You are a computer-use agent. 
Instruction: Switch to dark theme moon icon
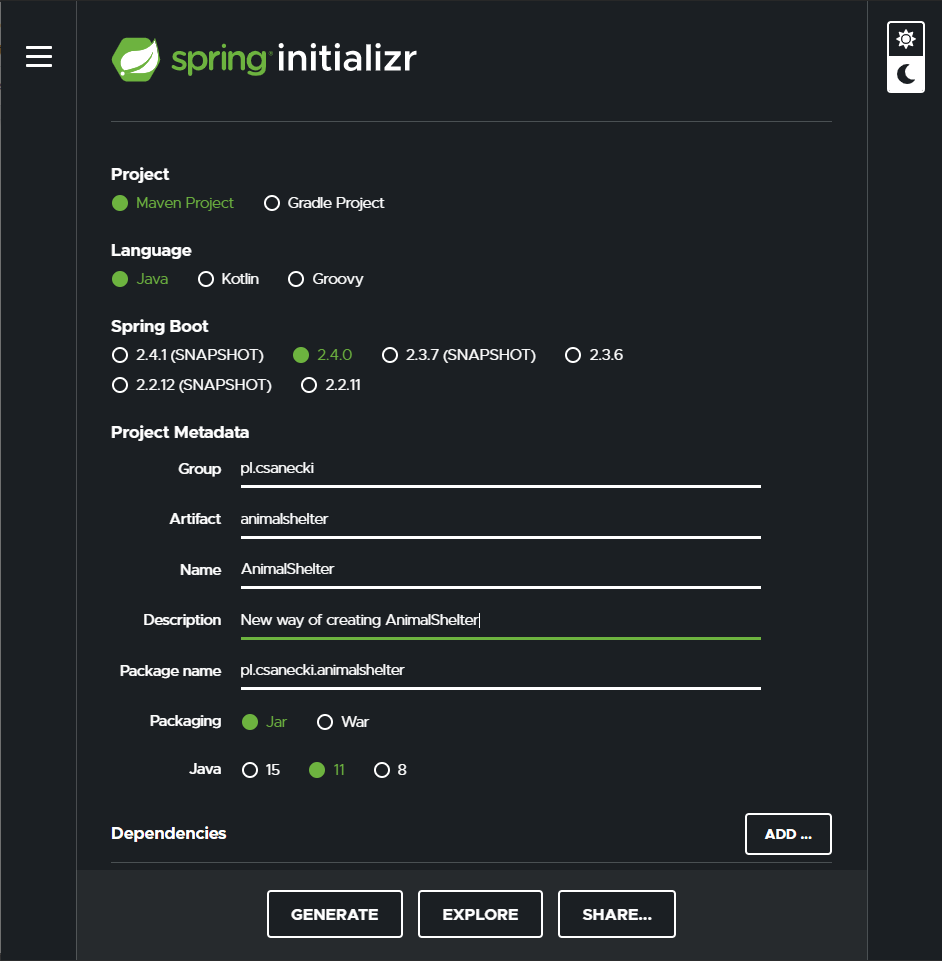(906, 74)
